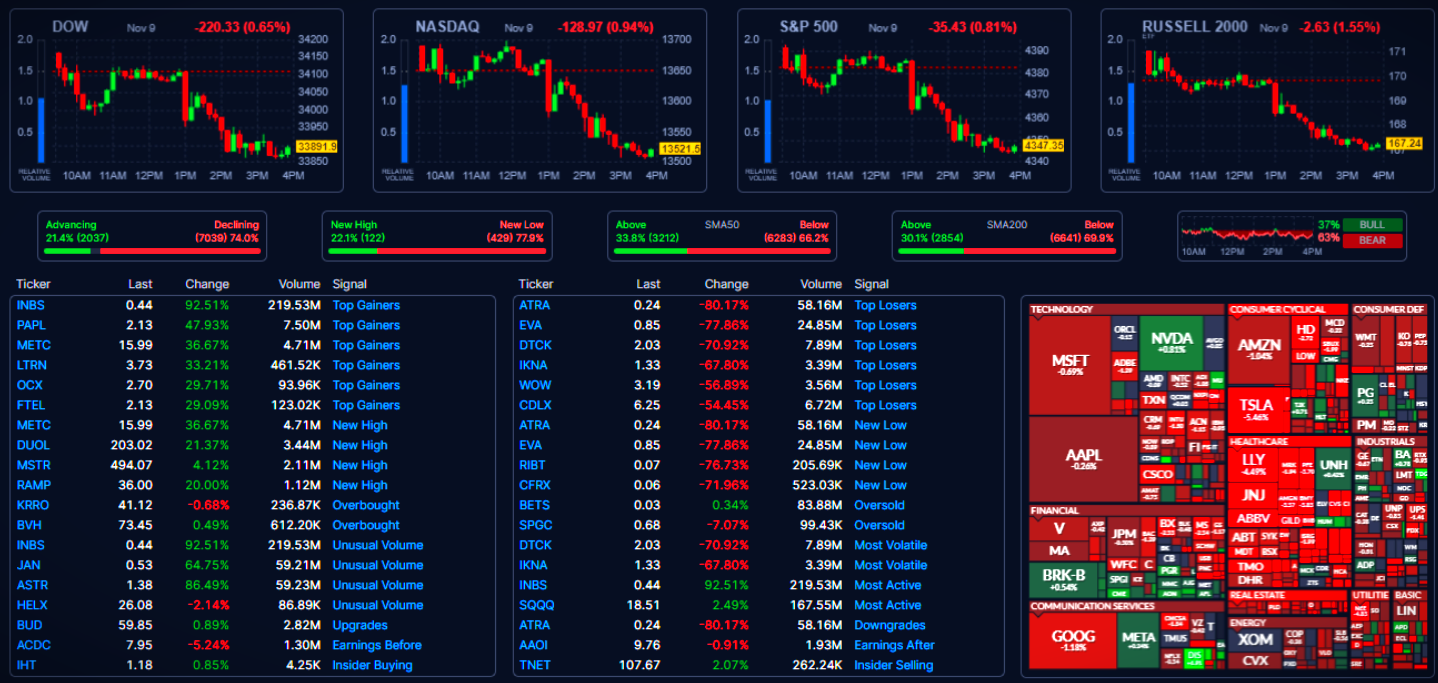Viewport: 1438px width, 683px height.
Task: Click the NVDA tile in heatmap
Action: click(x=1171, y=344)
